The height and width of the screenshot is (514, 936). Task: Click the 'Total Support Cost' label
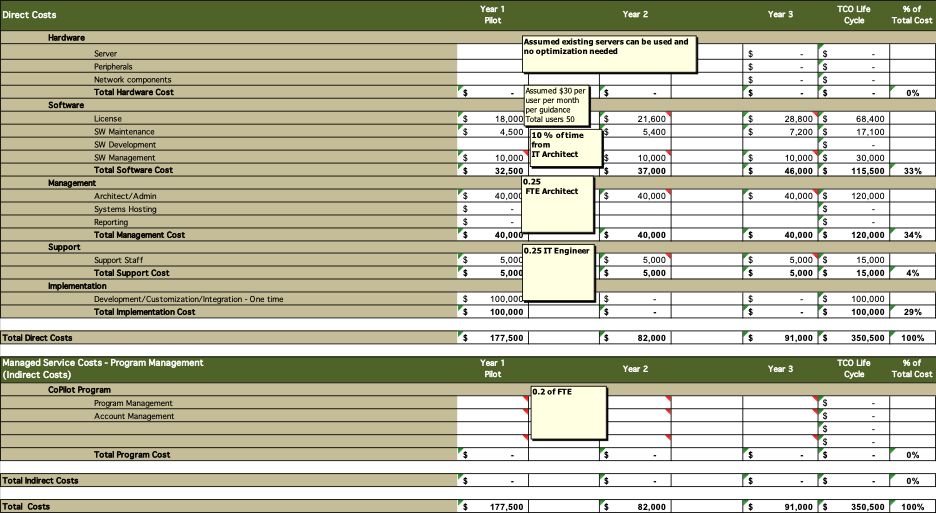click(x=131, y=273)
